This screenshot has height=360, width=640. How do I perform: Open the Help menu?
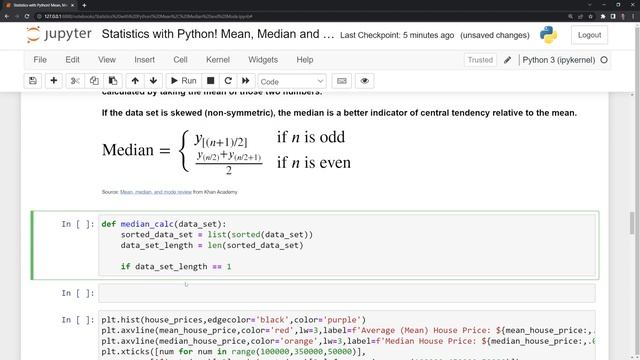tap(305, 60)
